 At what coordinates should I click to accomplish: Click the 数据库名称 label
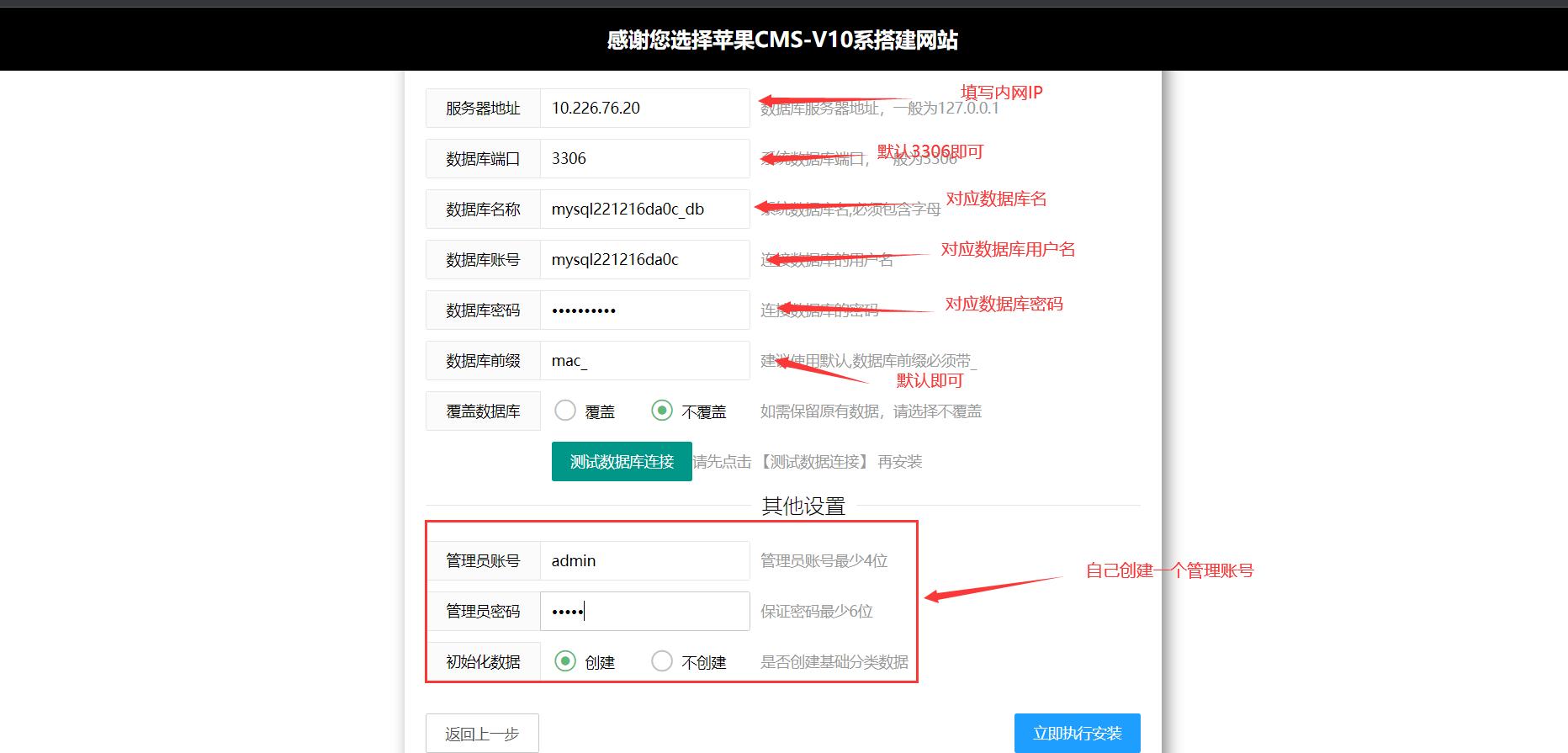tap(483, 209)
